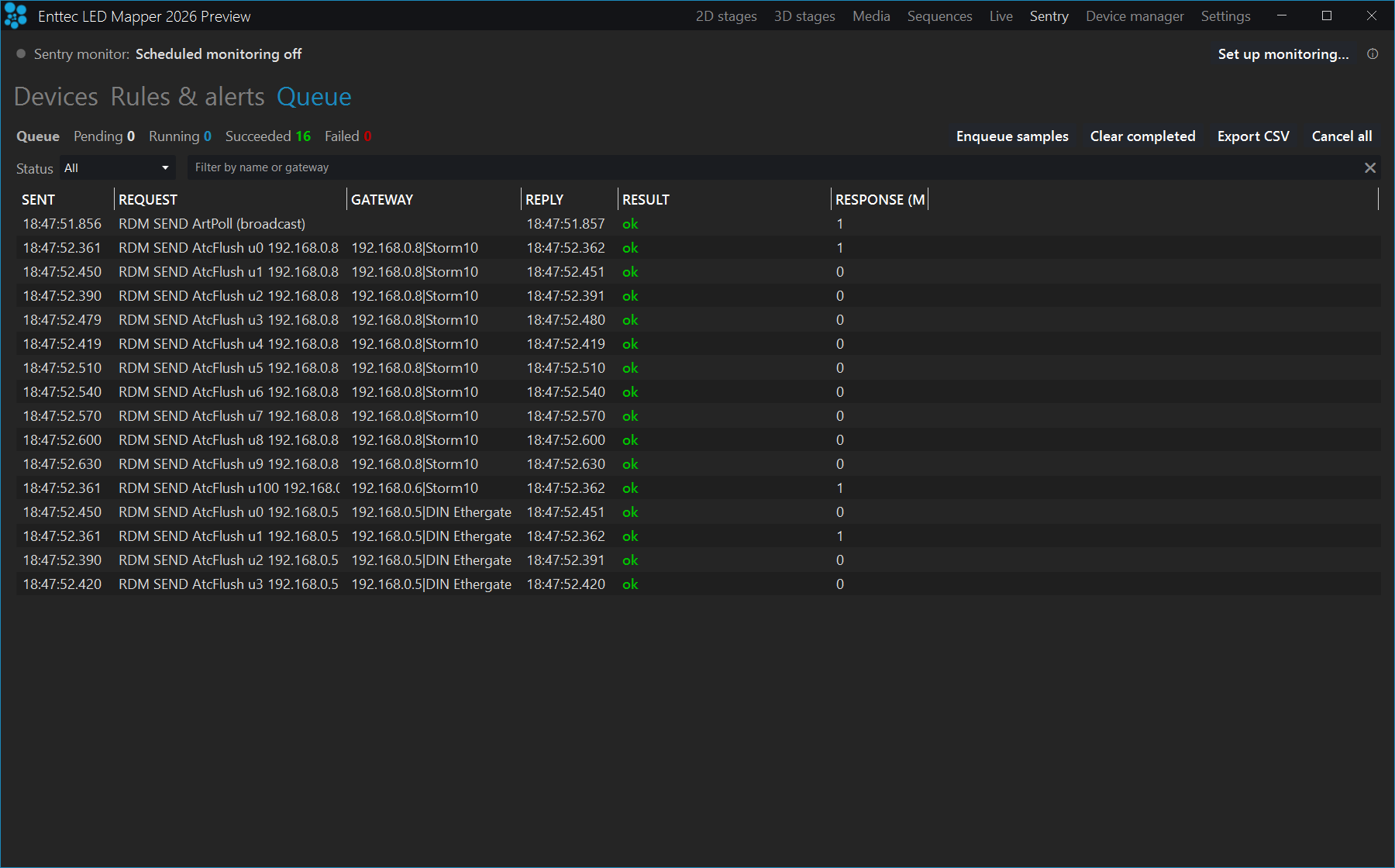Export the queue as CSV
The width and height of the screenshot is (1395, 868).
point(1253,136)
